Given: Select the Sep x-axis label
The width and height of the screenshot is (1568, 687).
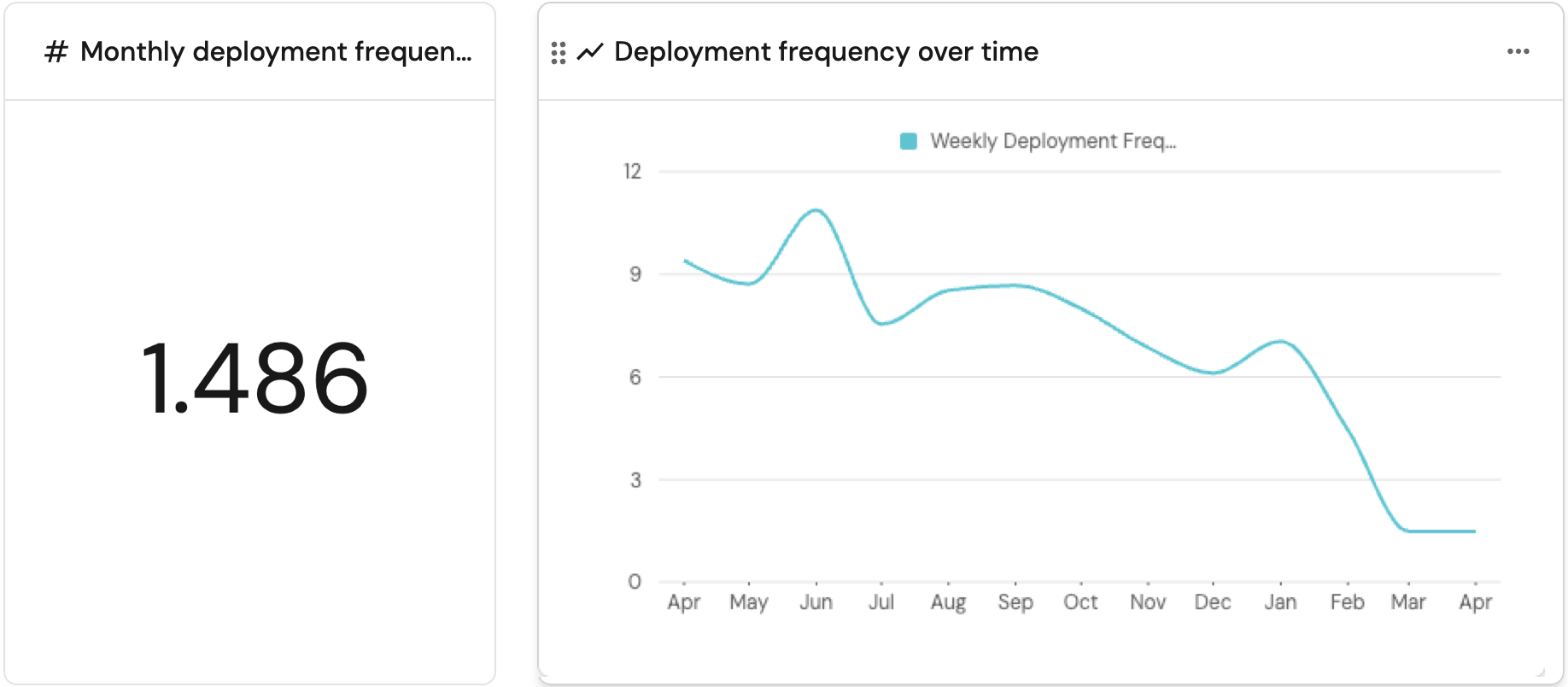Looking at the screenshot, I should [x=1015, y=602].
